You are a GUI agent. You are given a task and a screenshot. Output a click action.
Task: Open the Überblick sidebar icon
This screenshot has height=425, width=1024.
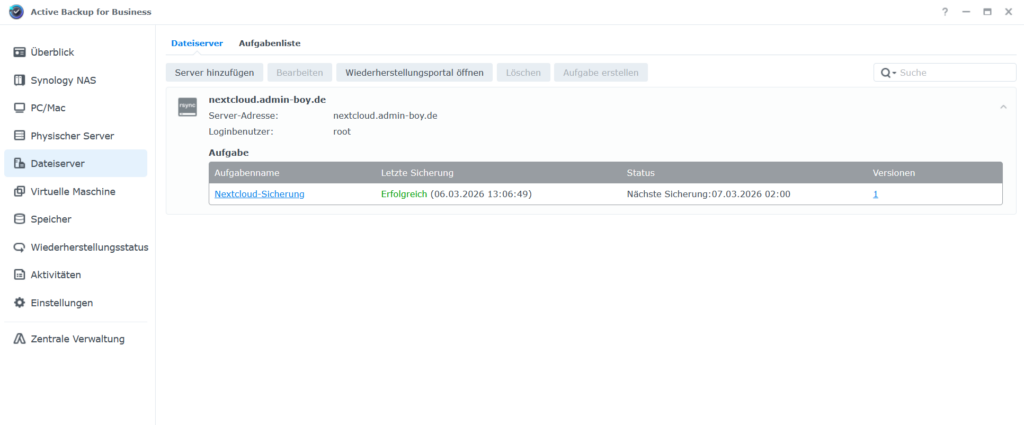pyautogui.click(x=19, y=52)
